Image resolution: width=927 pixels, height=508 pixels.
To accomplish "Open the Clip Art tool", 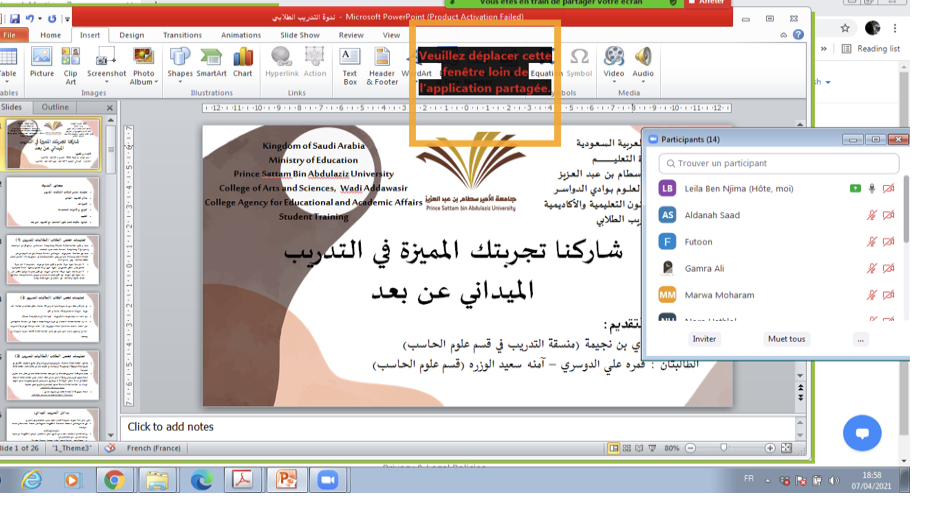I will (71, 61).
